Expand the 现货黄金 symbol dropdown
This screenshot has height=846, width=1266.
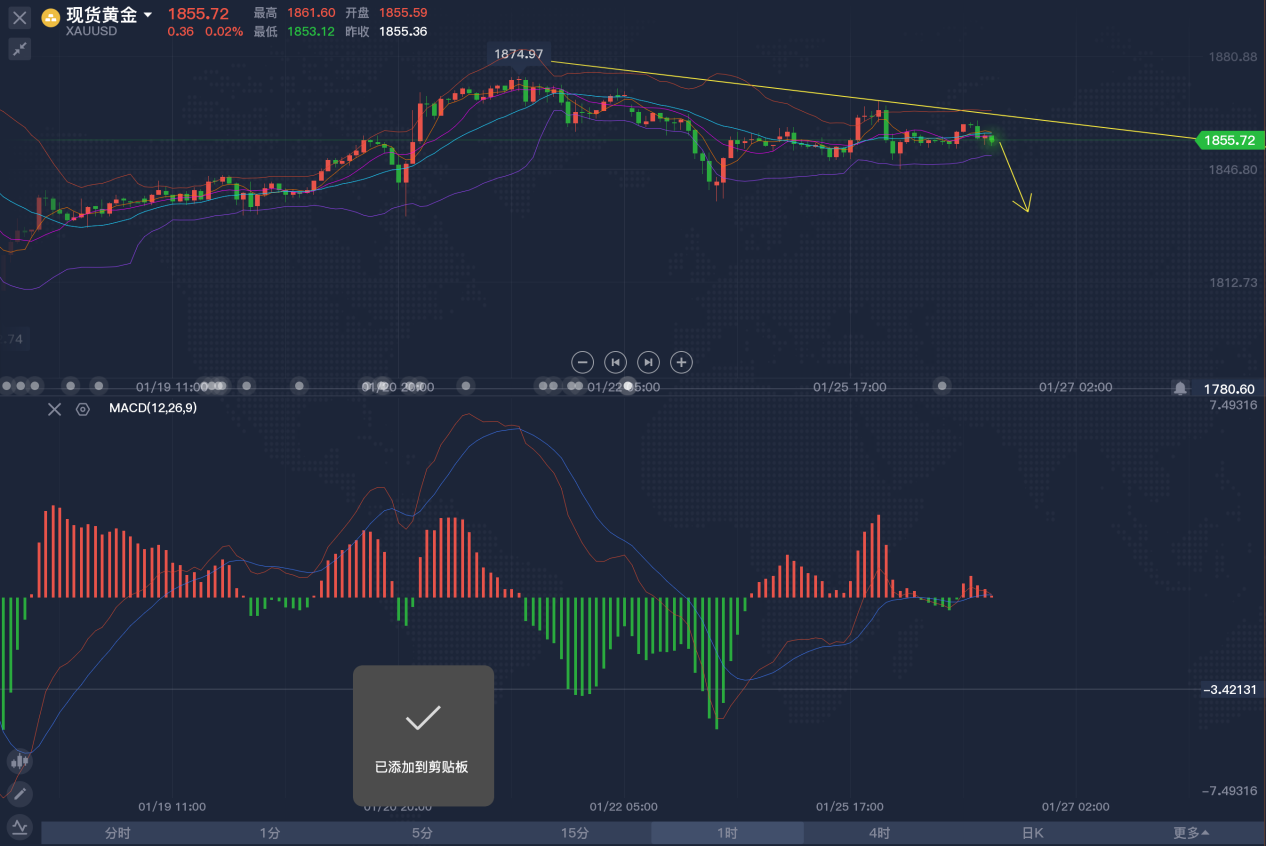[x=148, y=15]
